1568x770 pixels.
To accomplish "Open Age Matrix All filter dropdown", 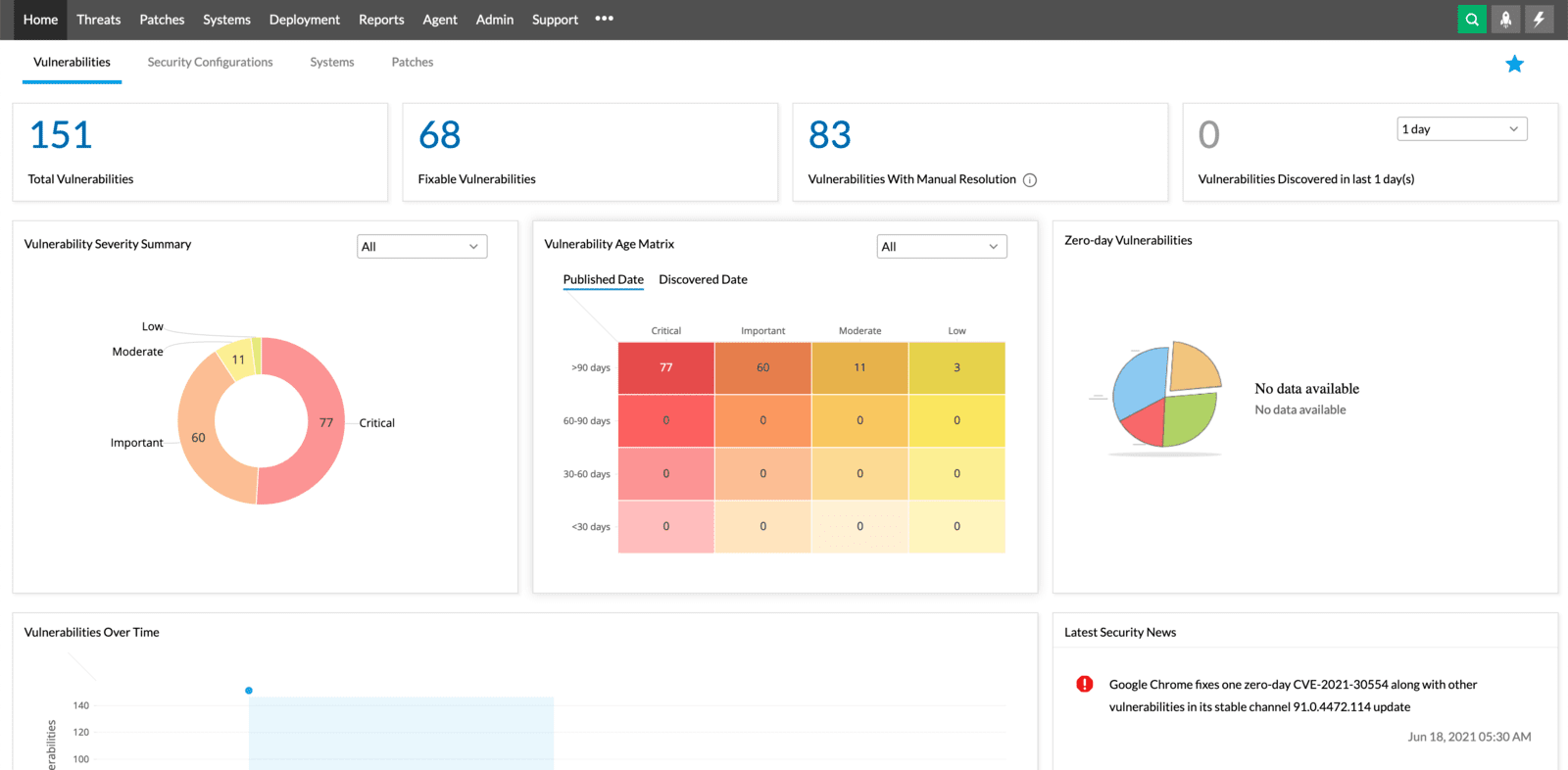I will point(941,247).
